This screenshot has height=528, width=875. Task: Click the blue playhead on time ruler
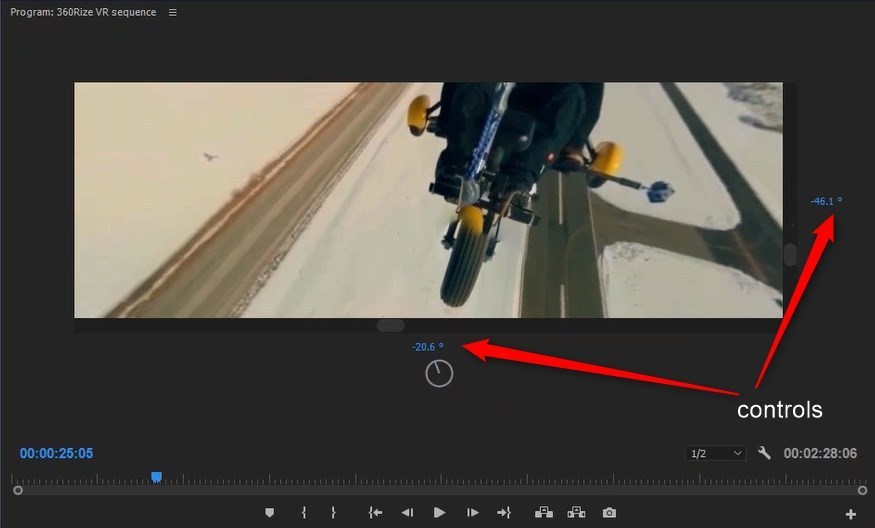156,477
